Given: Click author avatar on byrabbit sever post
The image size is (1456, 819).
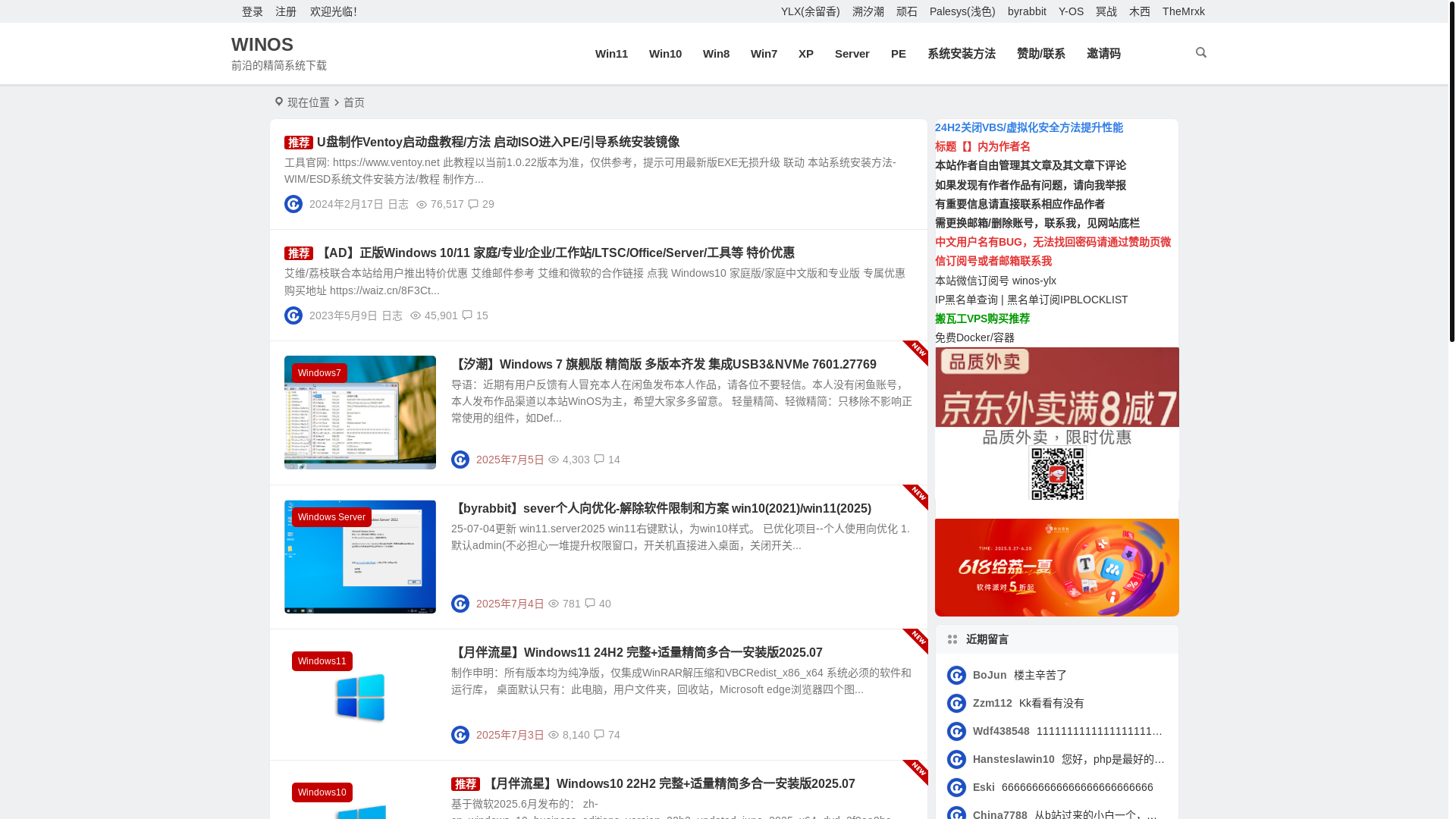Looking at the screenshot, I should click(x=460, y=604).
